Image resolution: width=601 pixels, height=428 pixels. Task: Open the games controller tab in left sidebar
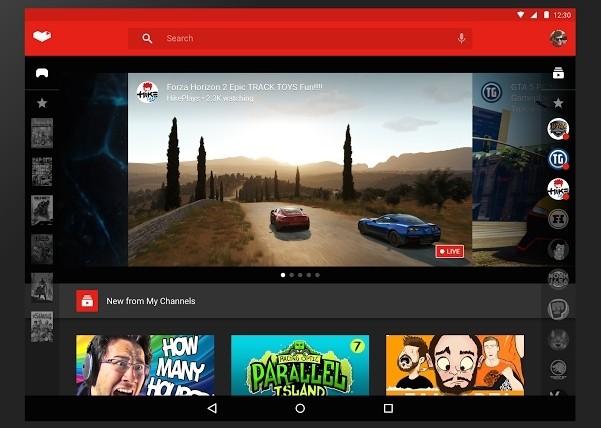point(42,73)
